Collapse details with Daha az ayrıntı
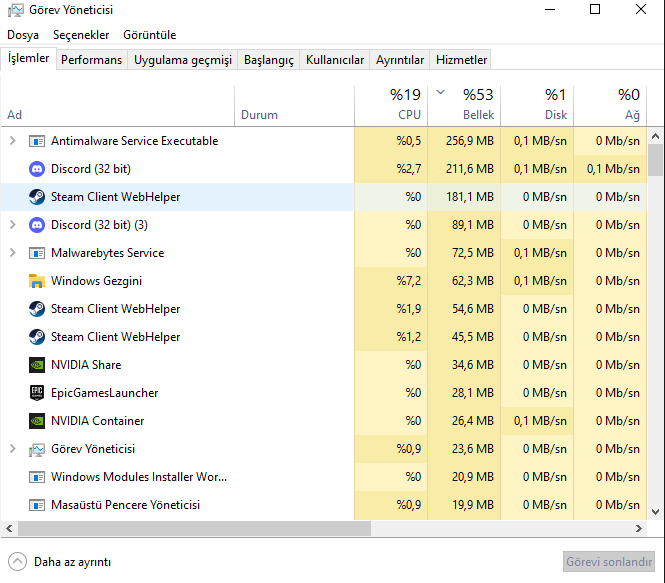 (x=60, y=562)
